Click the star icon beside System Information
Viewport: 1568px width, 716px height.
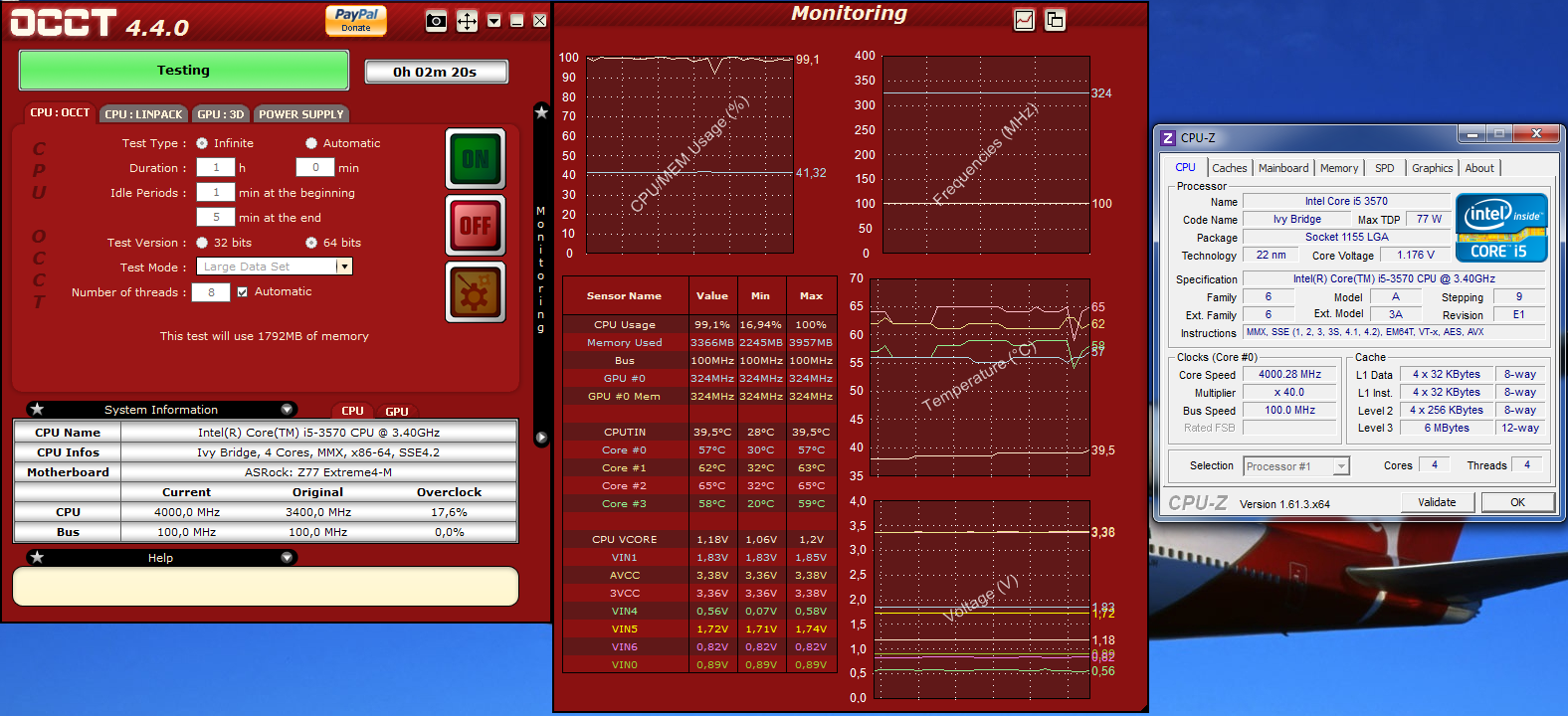coord(37,409)
